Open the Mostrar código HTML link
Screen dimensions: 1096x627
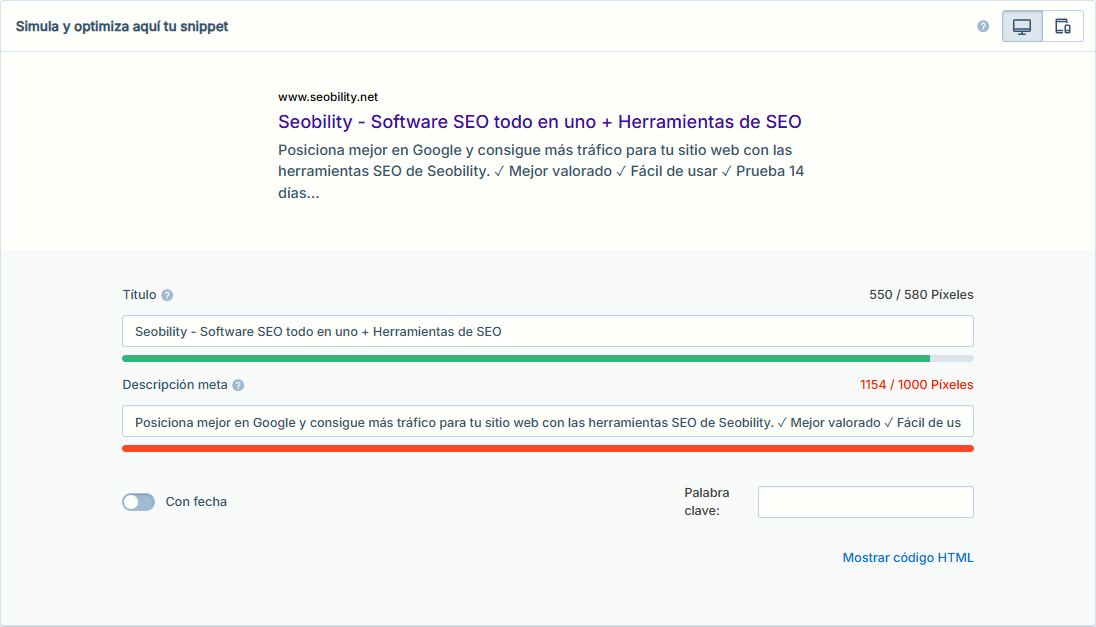coord(906,557)
